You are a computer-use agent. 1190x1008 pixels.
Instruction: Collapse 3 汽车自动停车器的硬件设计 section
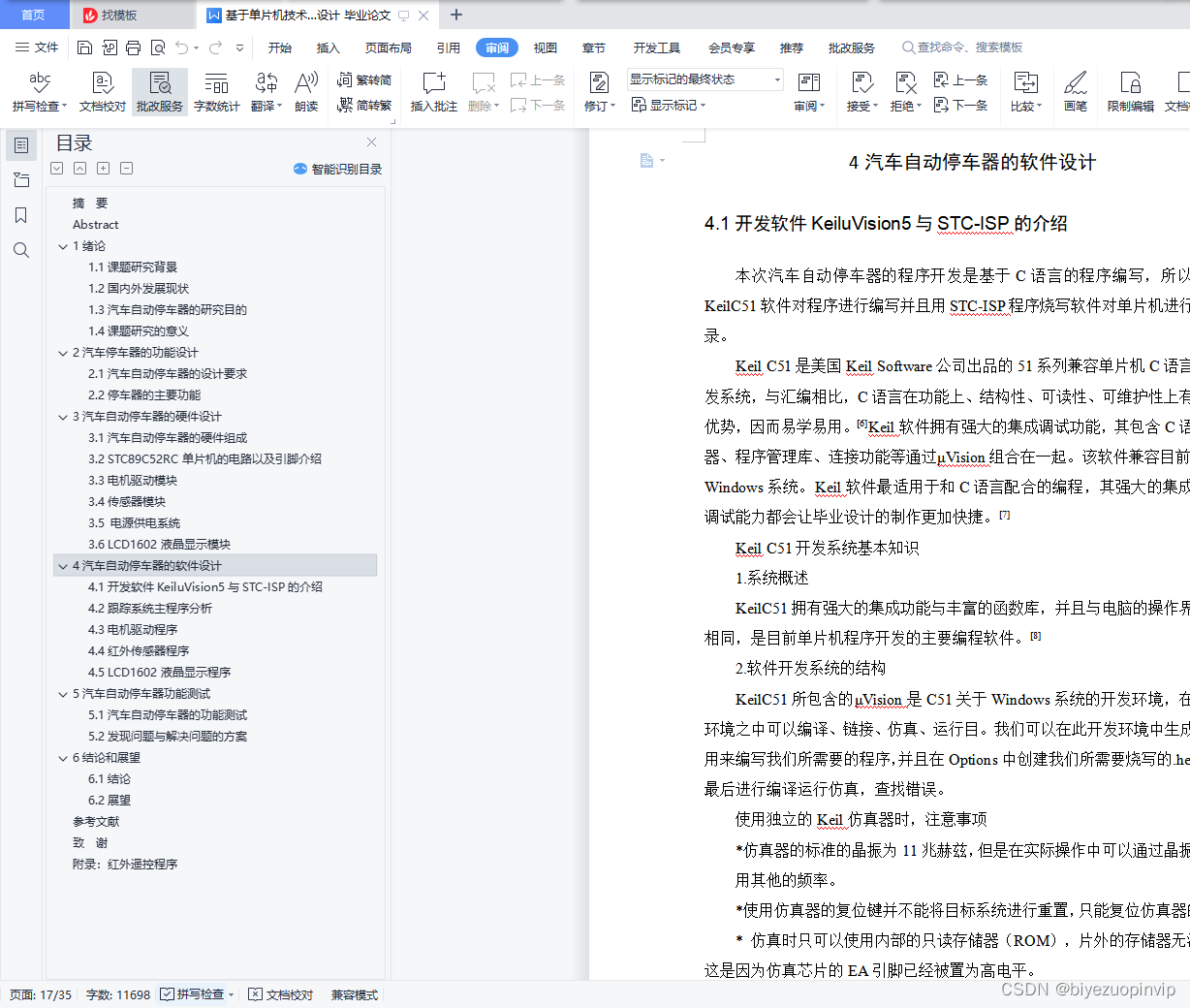coord(63,417)
